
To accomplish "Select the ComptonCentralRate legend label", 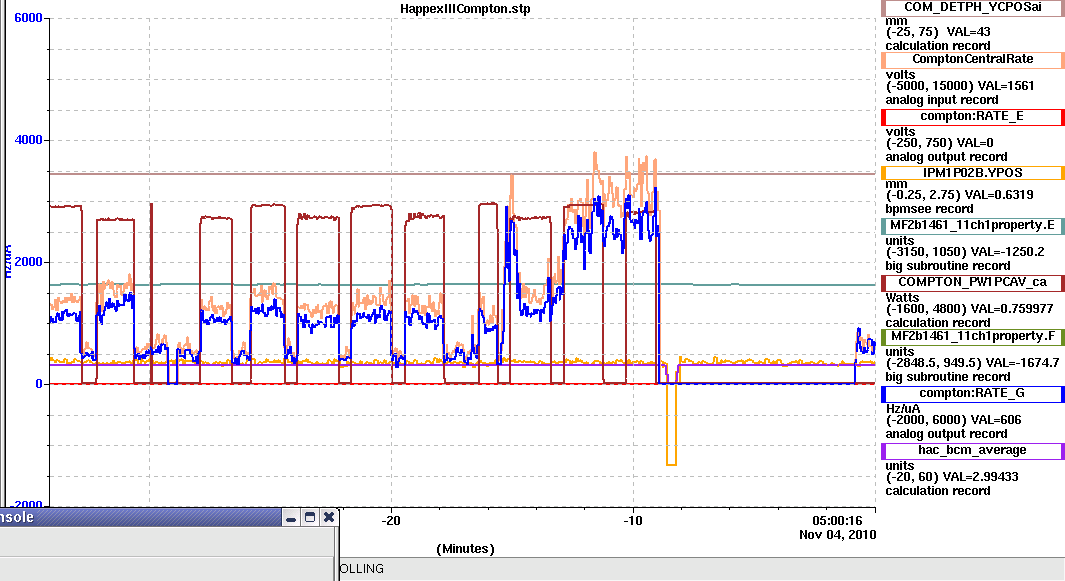I will [x=973, y=60].
